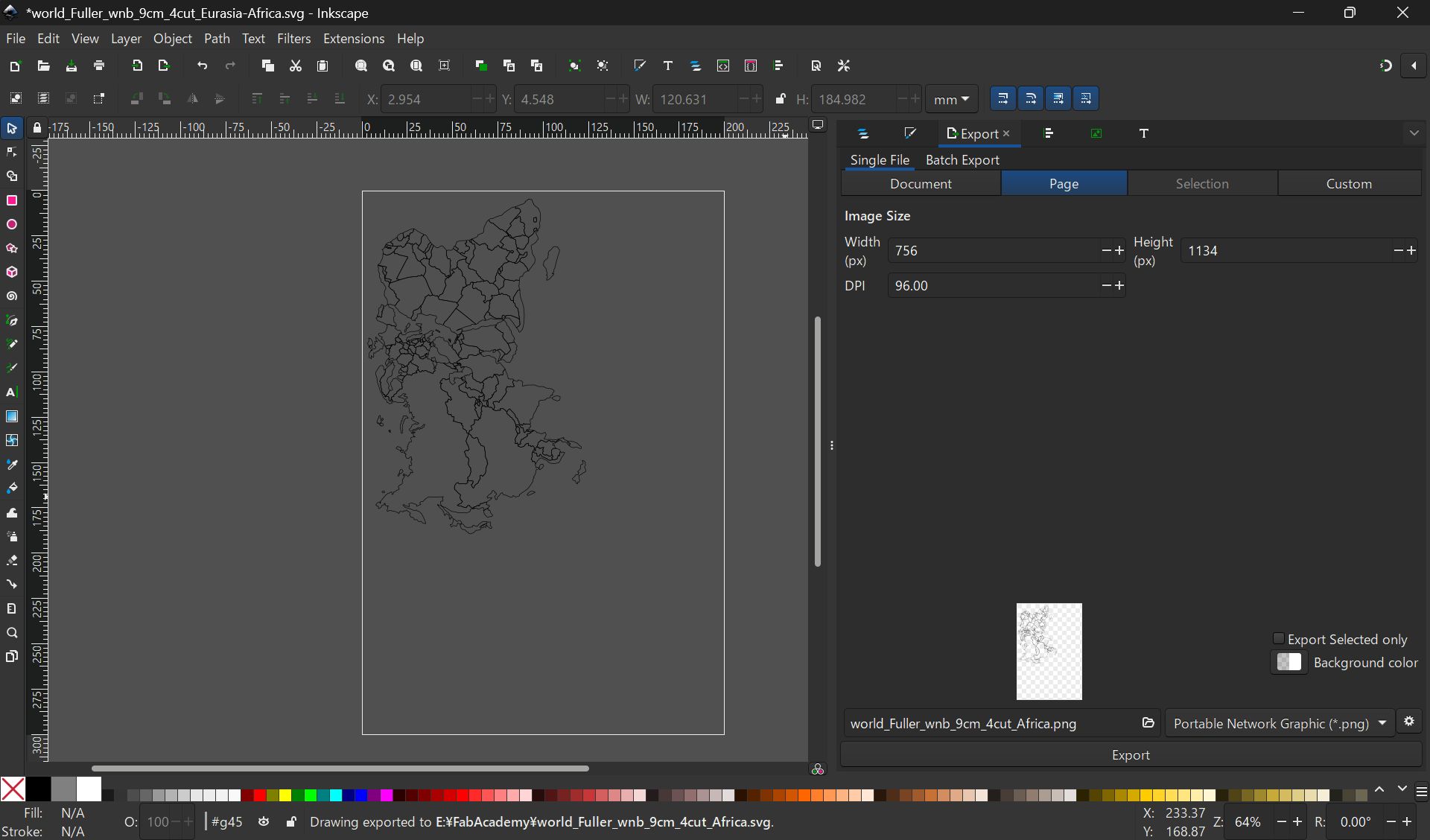Select the Spiral tool

pyautogui.click(x=12, y=296)
